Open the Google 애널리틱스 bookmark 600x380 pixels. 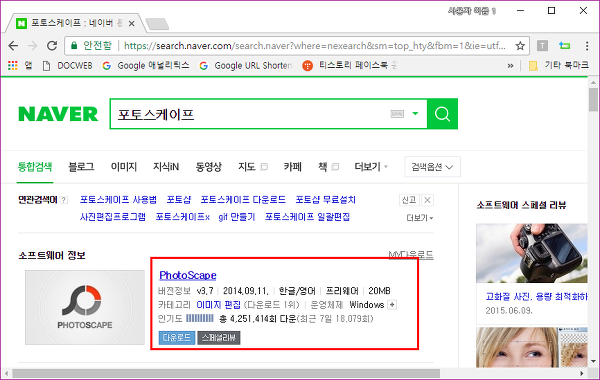pos(146,65)
